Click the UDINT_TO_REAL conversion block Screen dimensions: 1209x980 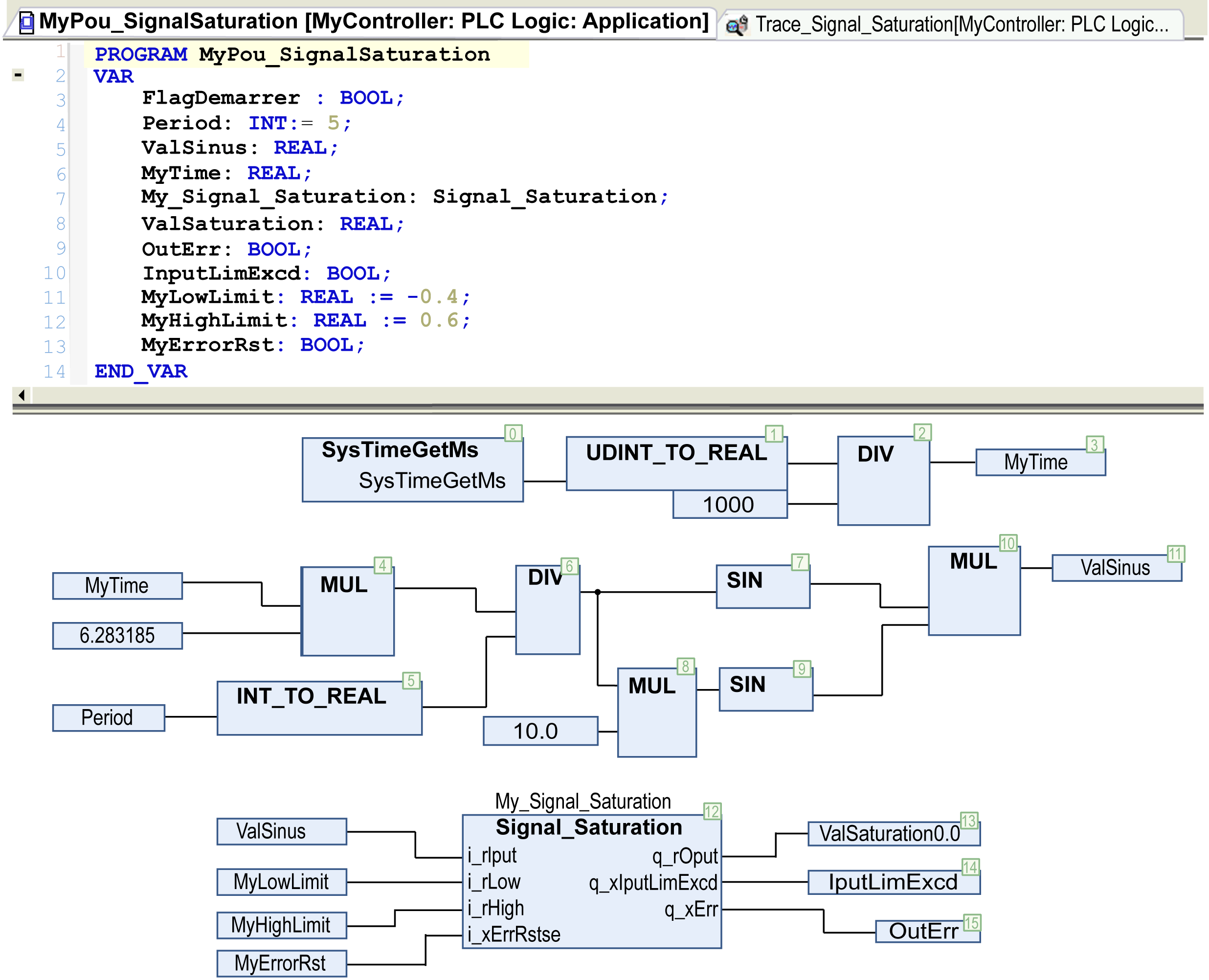pyautogui.click(x=676, y=463)
